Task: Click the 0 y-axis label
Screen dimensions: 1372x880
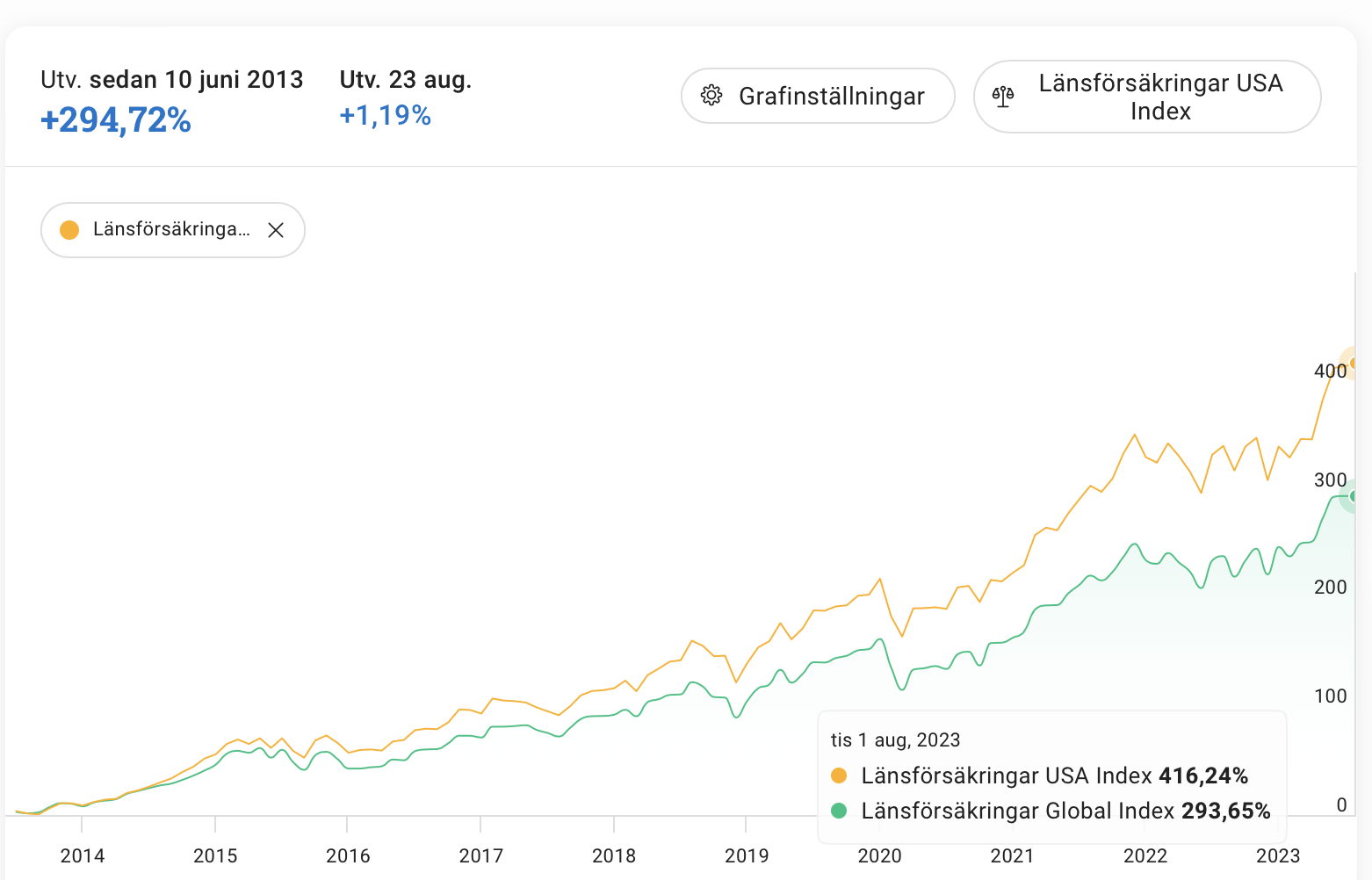Action: [x=1341, y=804]
